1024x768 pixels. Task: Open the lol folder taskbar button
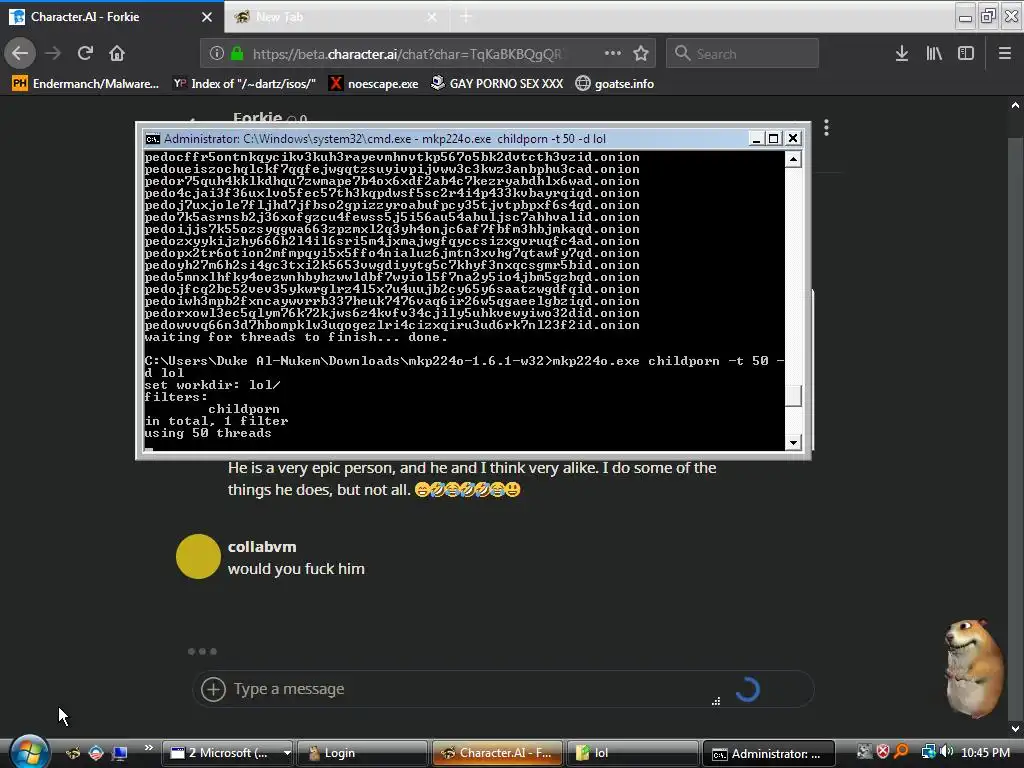point(632,753)
